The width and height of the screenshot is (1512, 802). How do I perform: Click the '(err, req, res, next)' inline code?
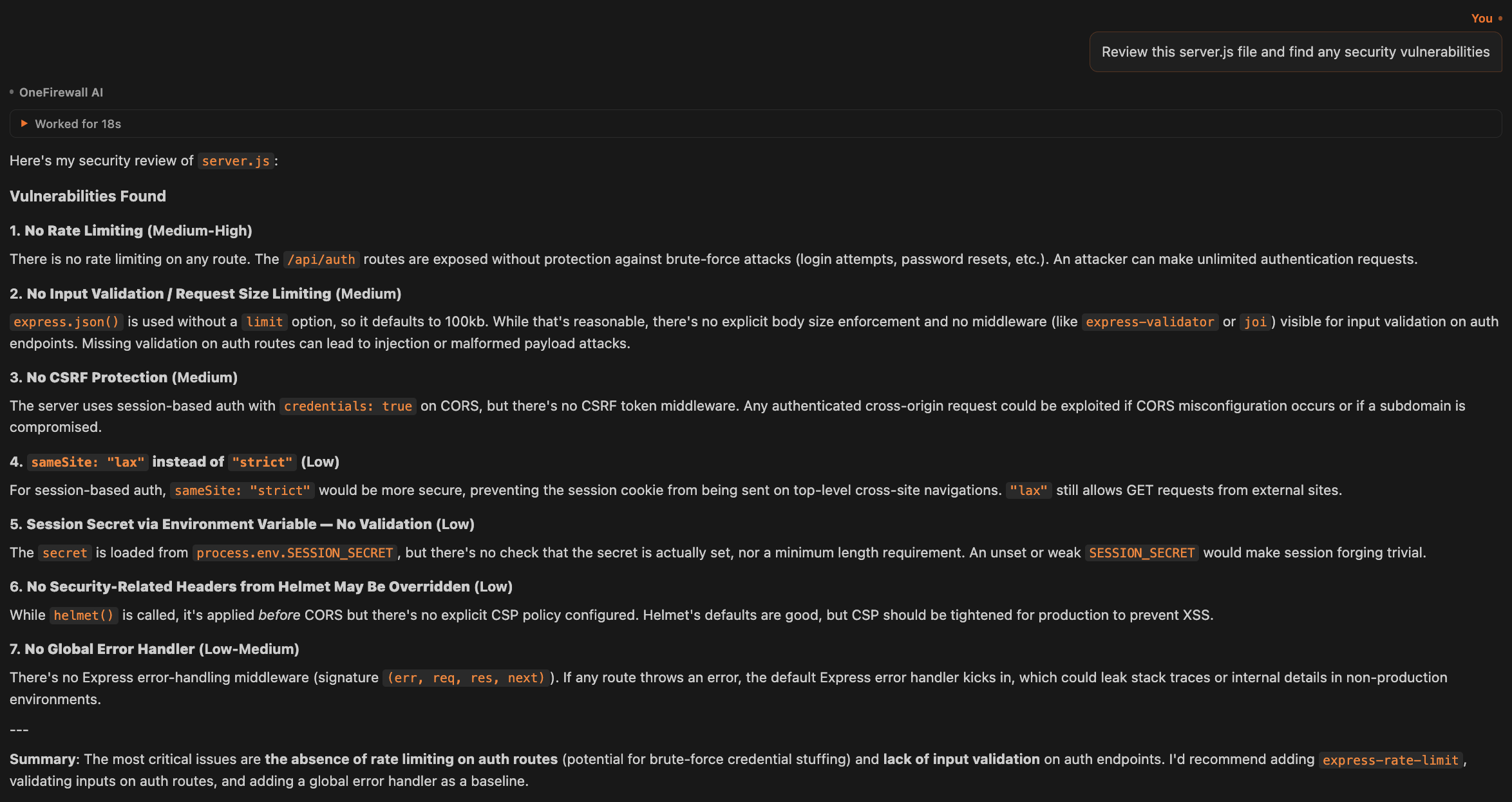point(466,678)
